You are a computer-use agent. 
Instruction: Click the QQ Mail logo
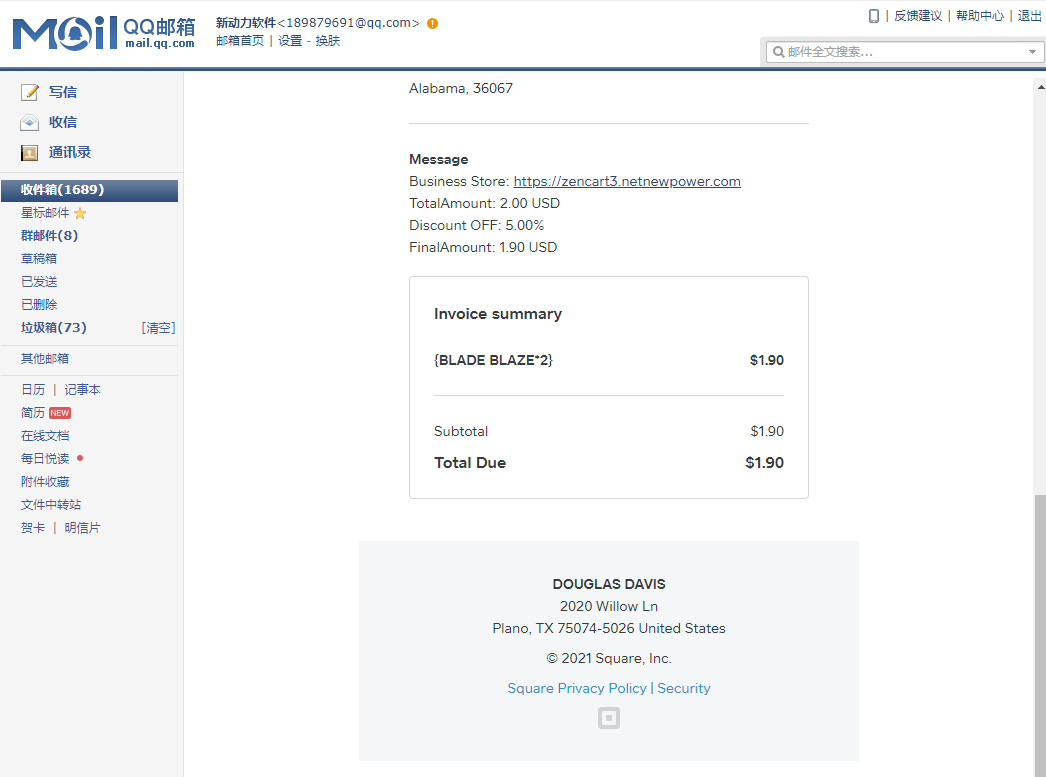104,33
